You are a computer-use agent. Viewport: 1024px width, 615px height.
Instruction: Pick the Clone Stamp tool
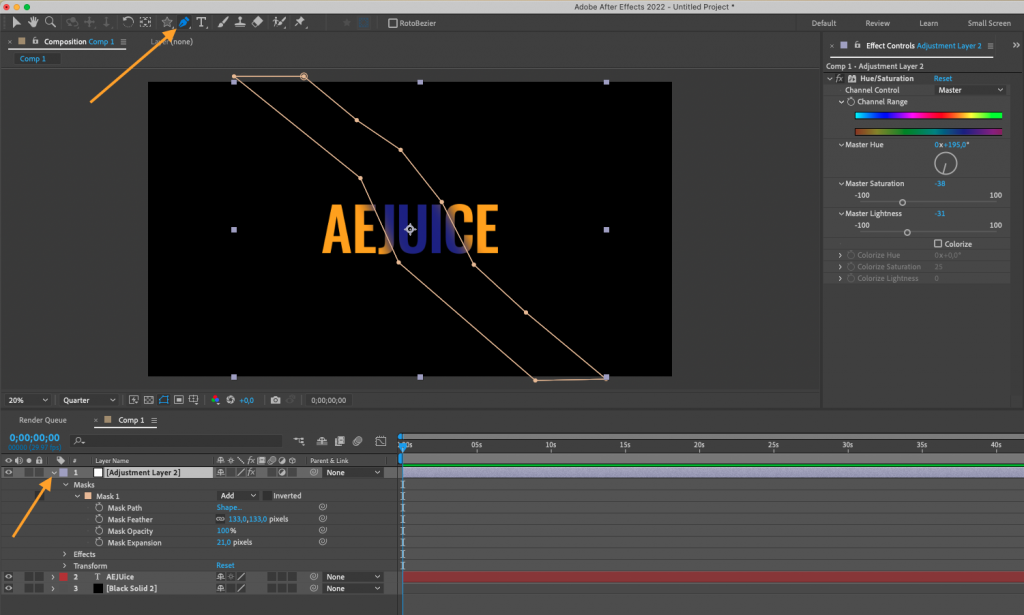point(240,21)
